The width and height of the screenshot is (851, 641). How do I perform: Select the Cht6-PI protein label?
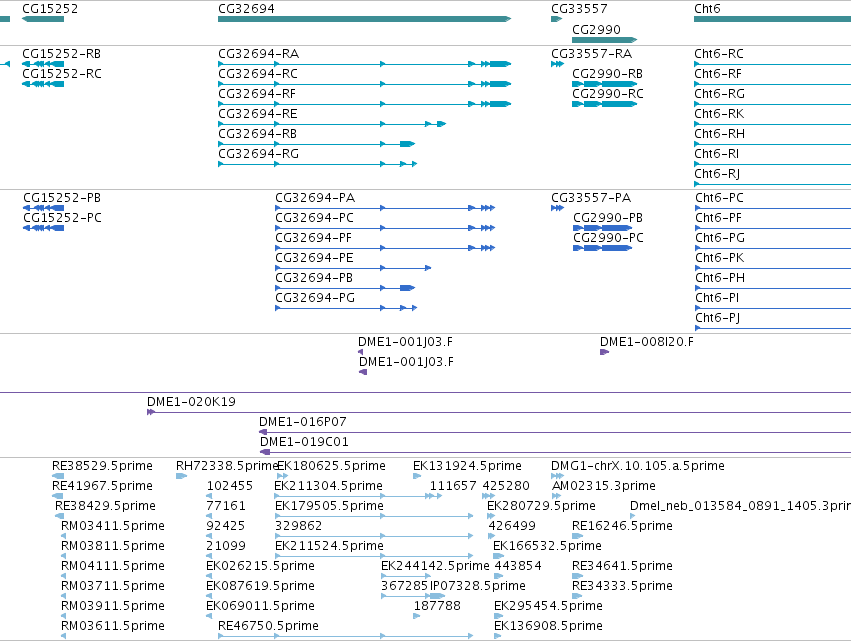coord(717,298)
